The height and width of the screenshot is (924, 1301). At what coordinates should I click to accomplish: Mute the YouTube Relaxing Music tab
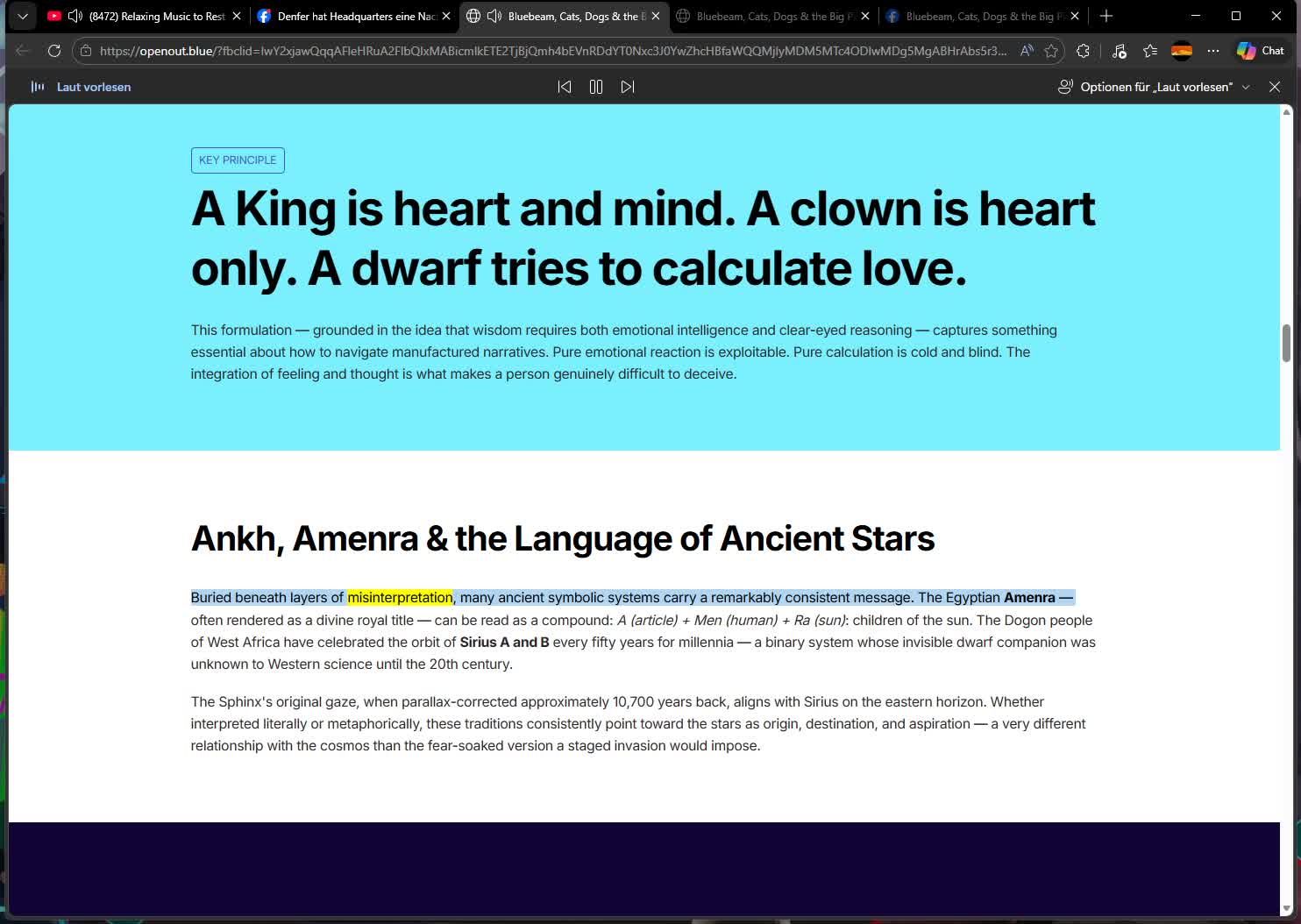pos(75,16)
